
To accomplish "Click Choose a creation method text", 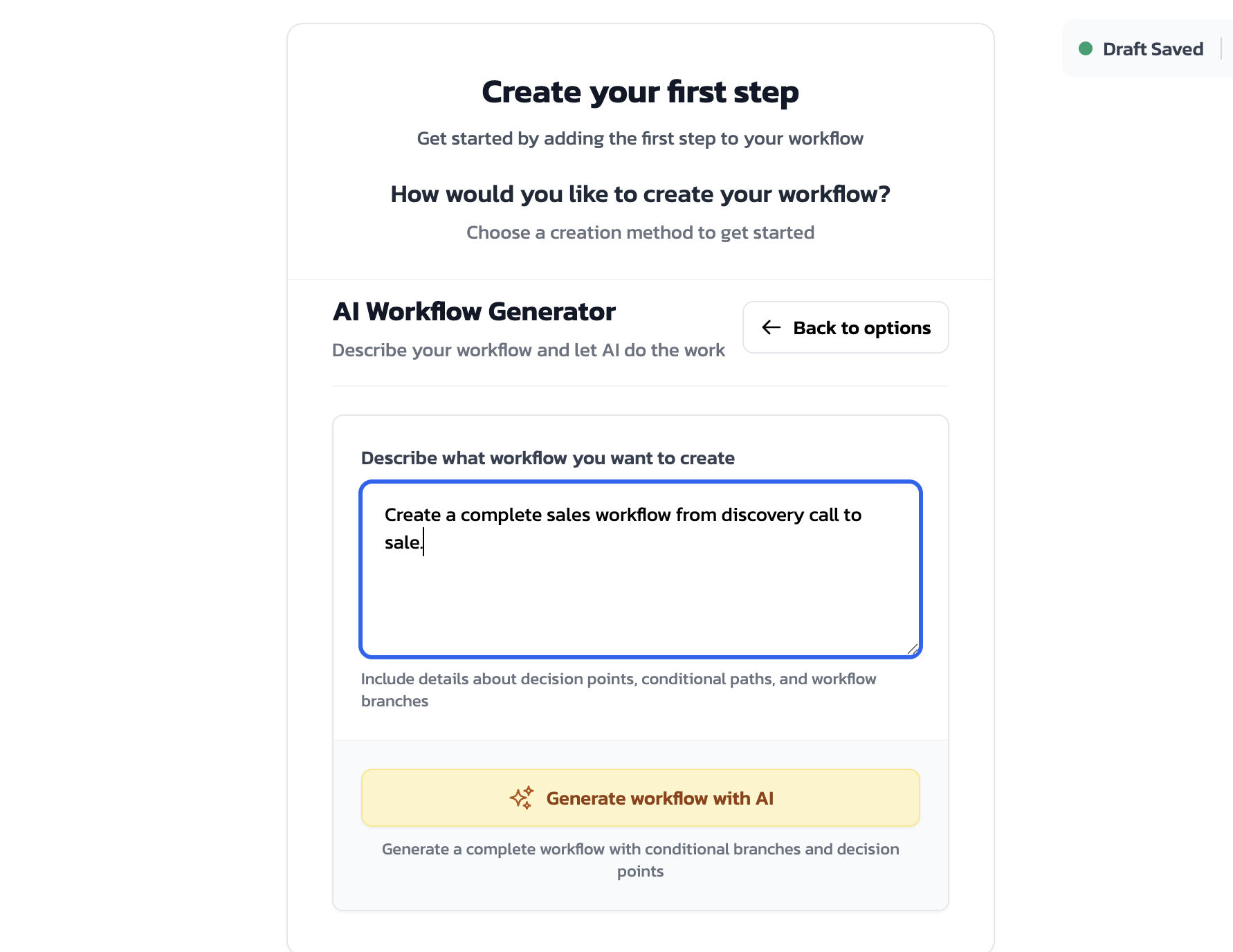I will click(640, 232).
